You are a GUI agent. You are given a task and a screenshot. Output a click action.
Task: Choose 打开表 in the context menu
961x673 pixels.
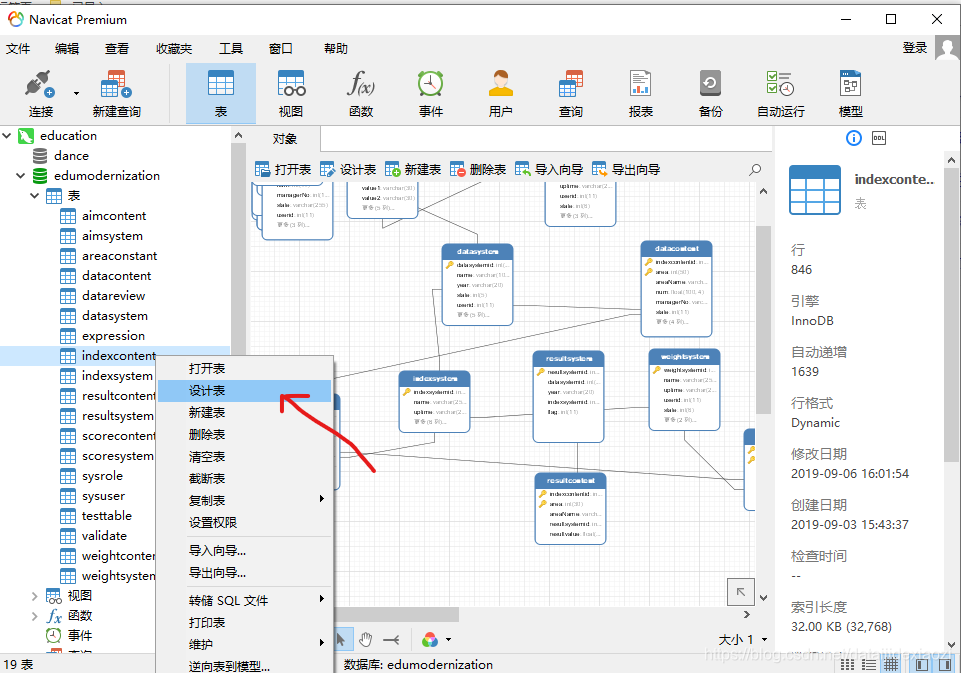(x=245, y=368)
